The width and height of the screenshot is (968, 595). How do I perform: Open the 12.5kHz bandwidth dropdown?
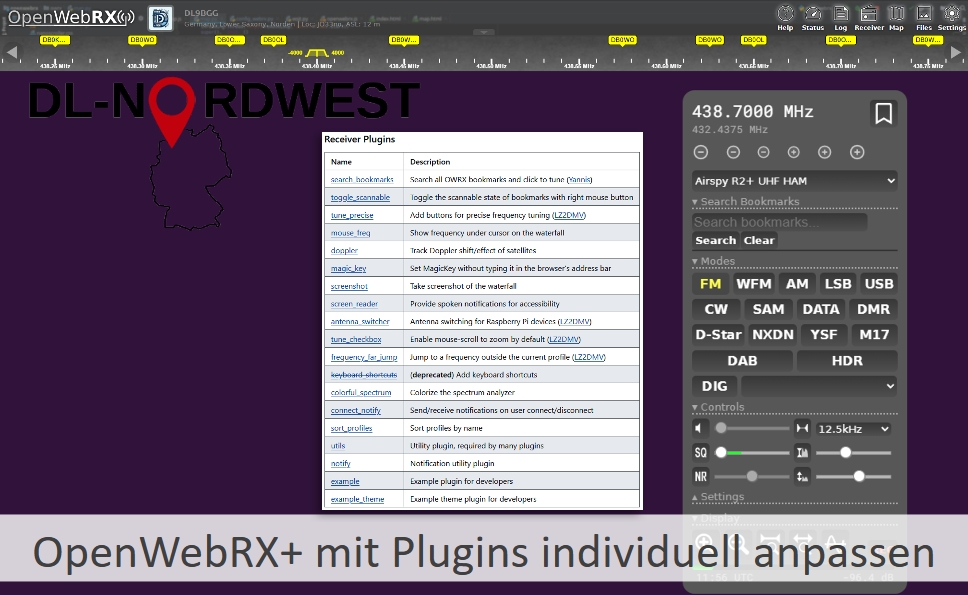pos(851,428)
